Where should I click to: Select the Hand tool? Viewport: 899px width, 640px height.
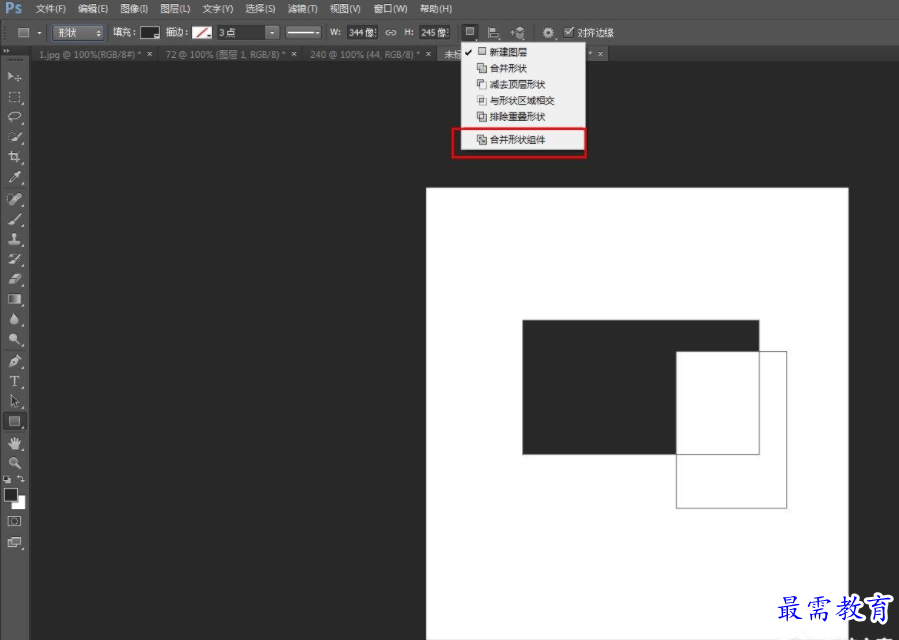[x=15, y=443]
